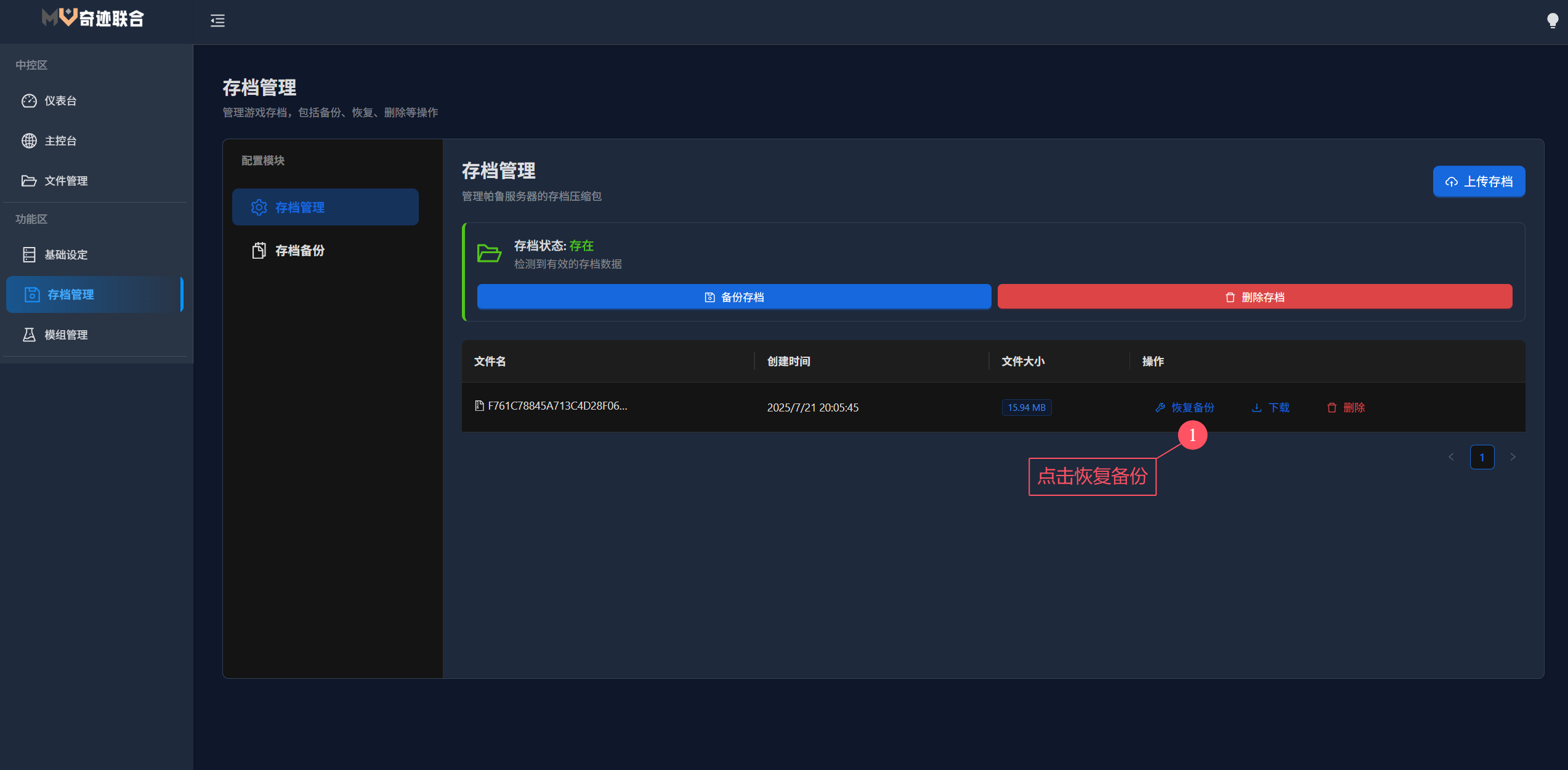Click the red 删除存档 button
The width and height of the screenshot is (1568, 770).
1255,298
